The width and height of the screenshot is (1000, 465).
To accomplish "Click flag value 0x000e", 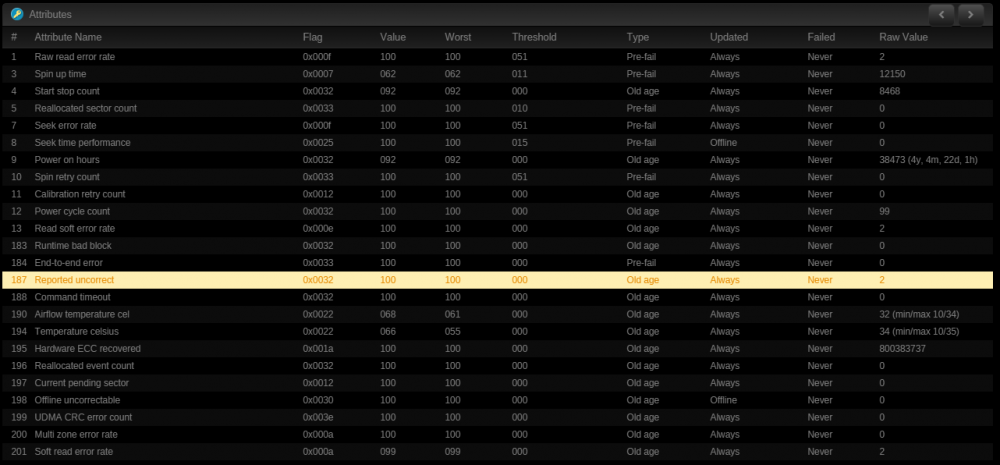I will coord(318,228).
